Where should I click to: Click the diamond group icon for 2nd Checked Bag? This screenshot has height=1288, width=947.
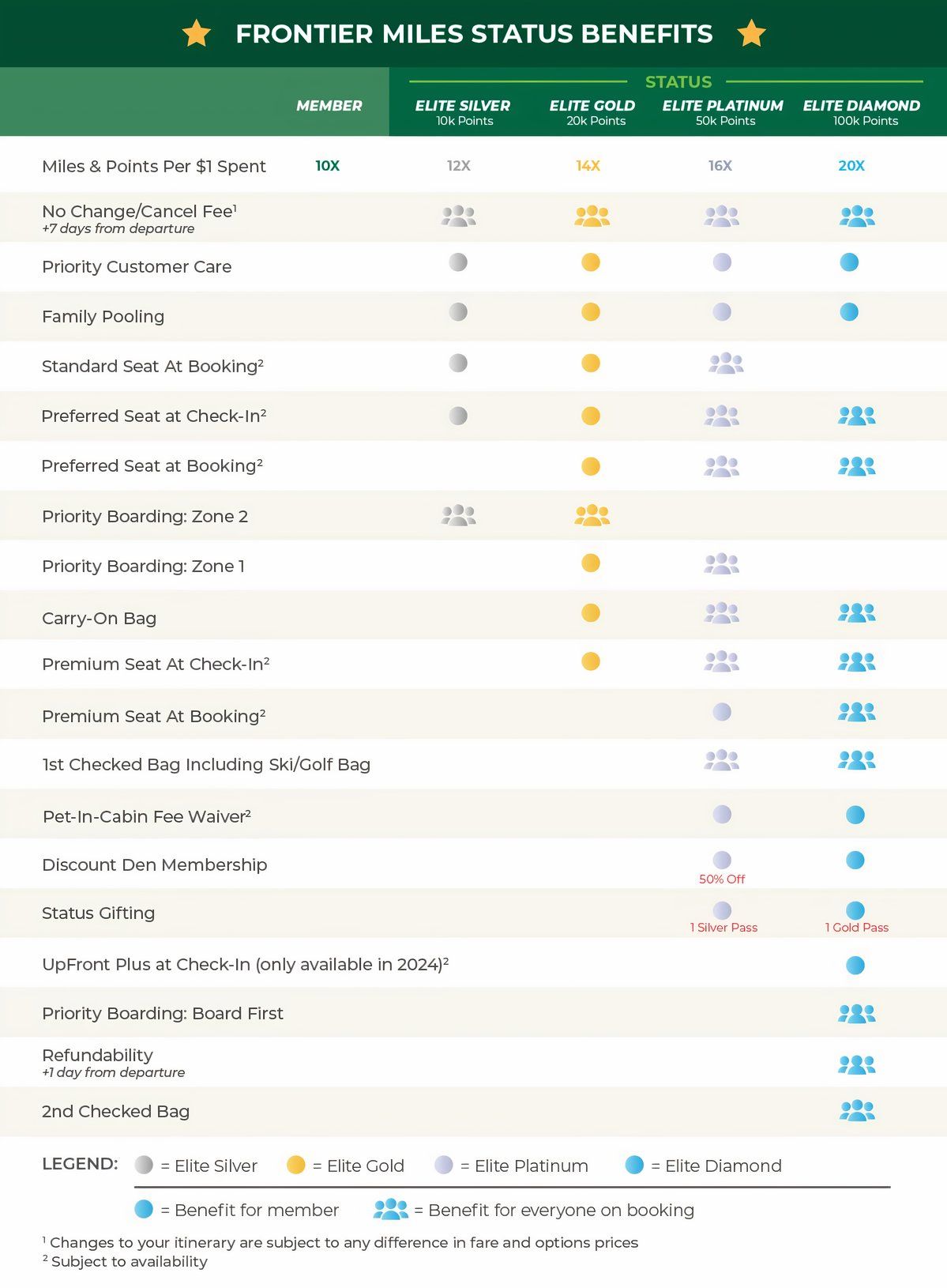pos(857,1111)
